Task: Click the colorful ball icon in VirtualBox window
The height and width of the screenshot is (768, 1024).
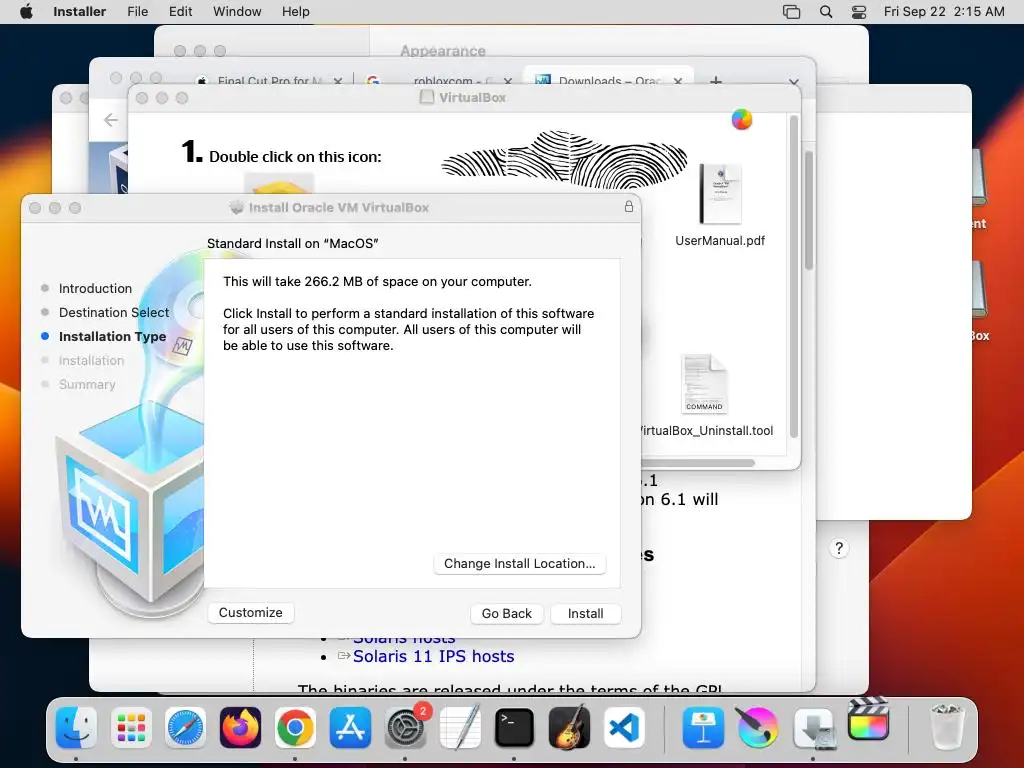Action: [x=741, y=120]
